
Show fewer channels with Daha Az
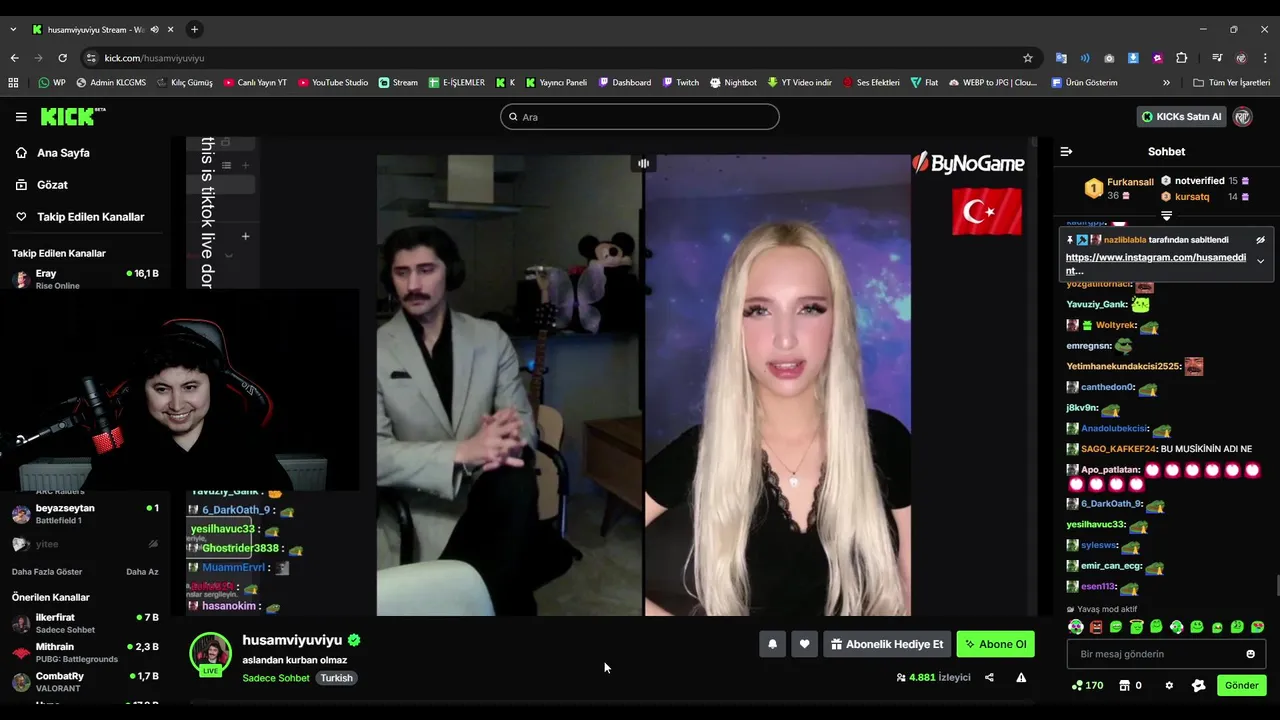[142, 572]
